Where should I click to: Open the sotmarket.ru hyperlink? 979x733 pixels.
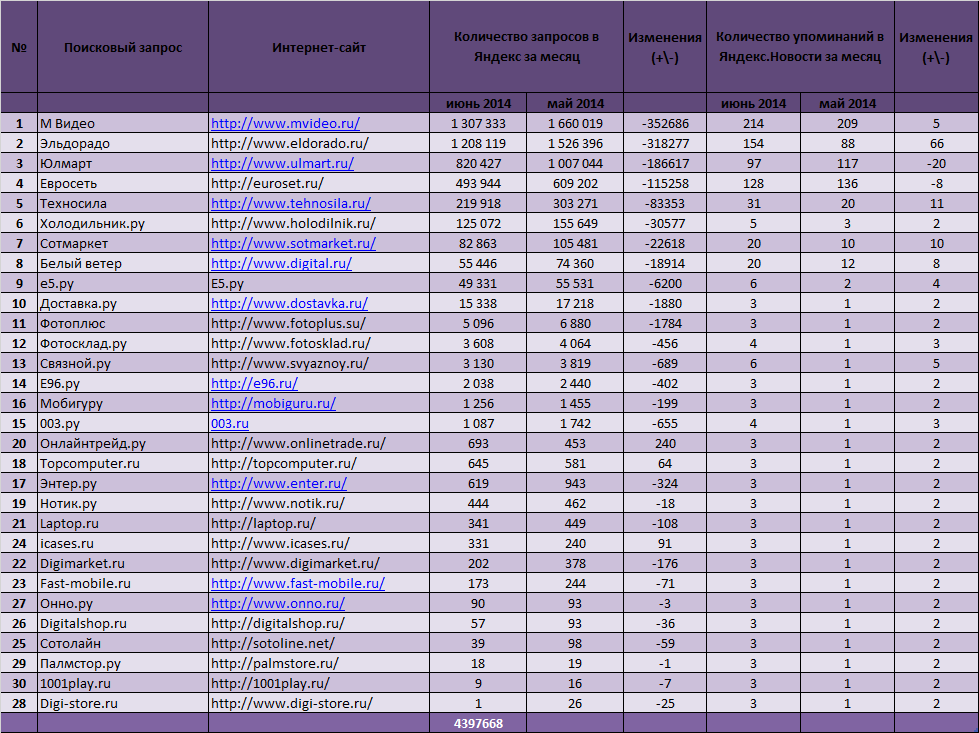[x=293, y=244]
